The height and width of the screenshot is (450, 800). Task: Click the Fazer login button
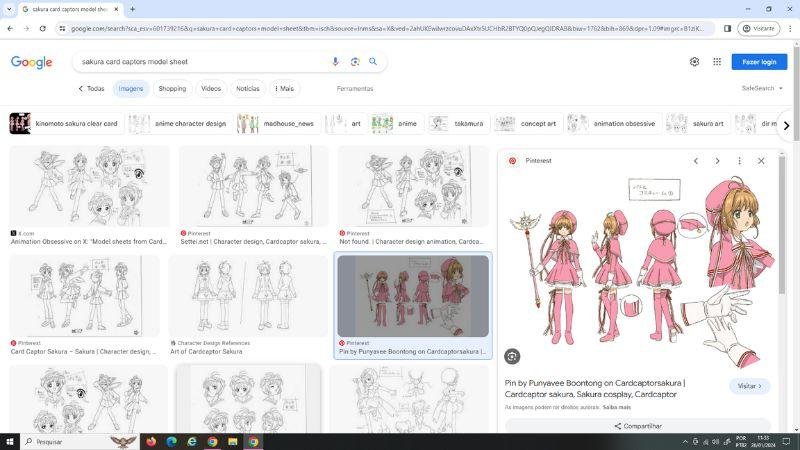click(x=759, y=62)
